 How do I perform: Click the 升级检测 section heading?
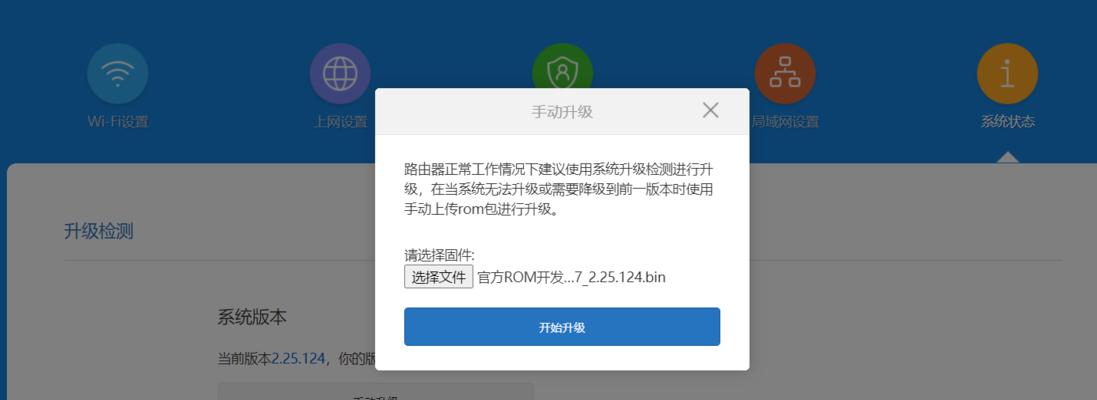click(99, 231)
